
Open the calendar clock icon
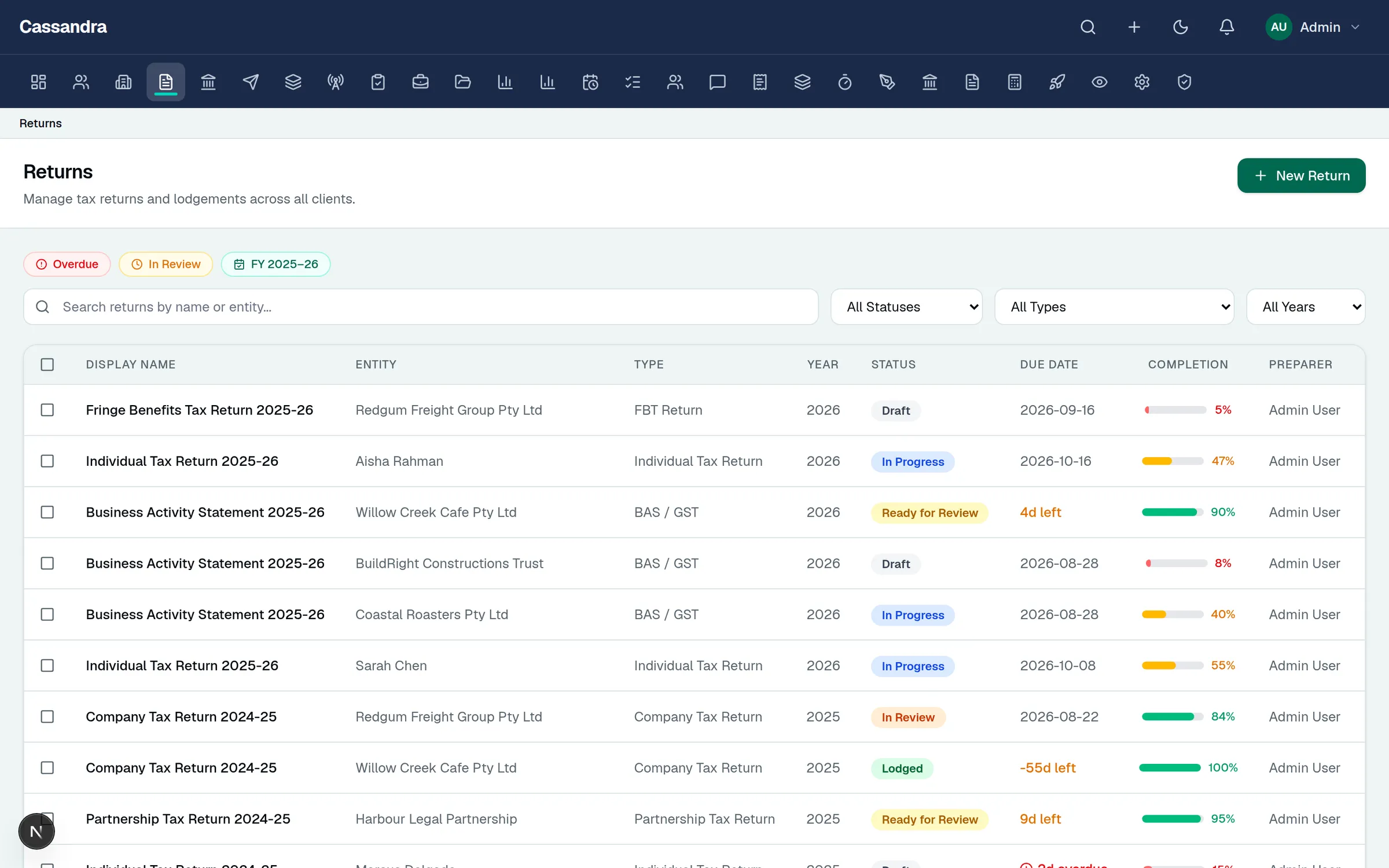(590, 82)
